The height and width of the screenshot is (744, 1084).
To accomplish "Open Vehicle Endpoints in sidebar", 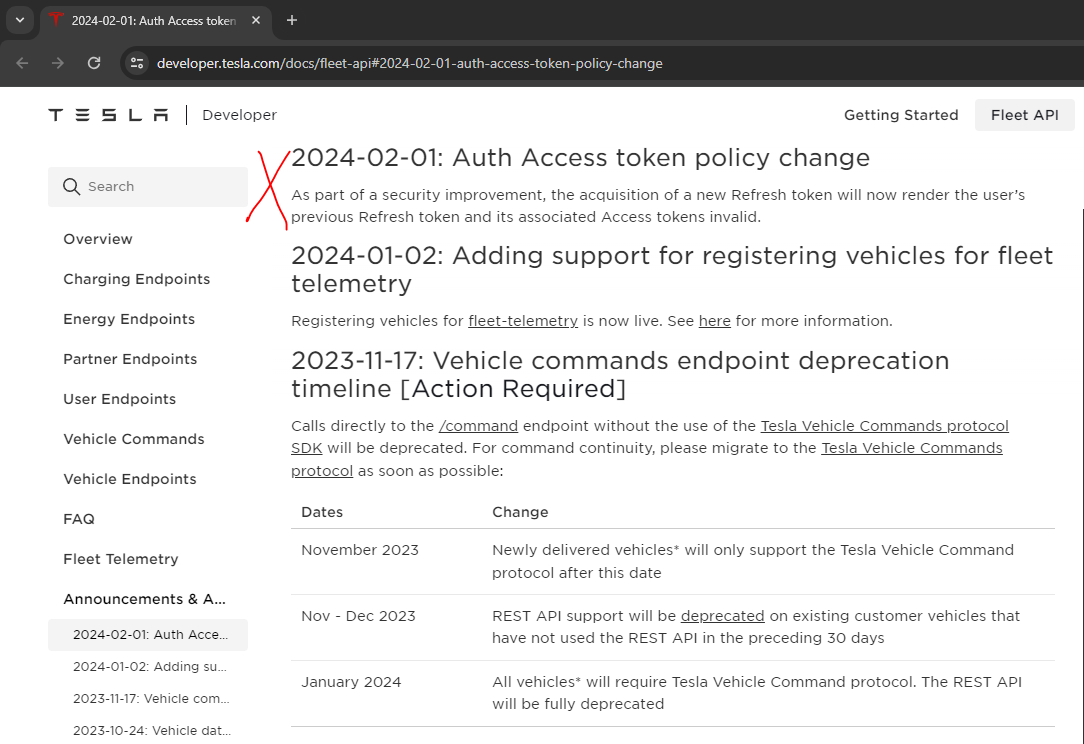I will point(129,479).
